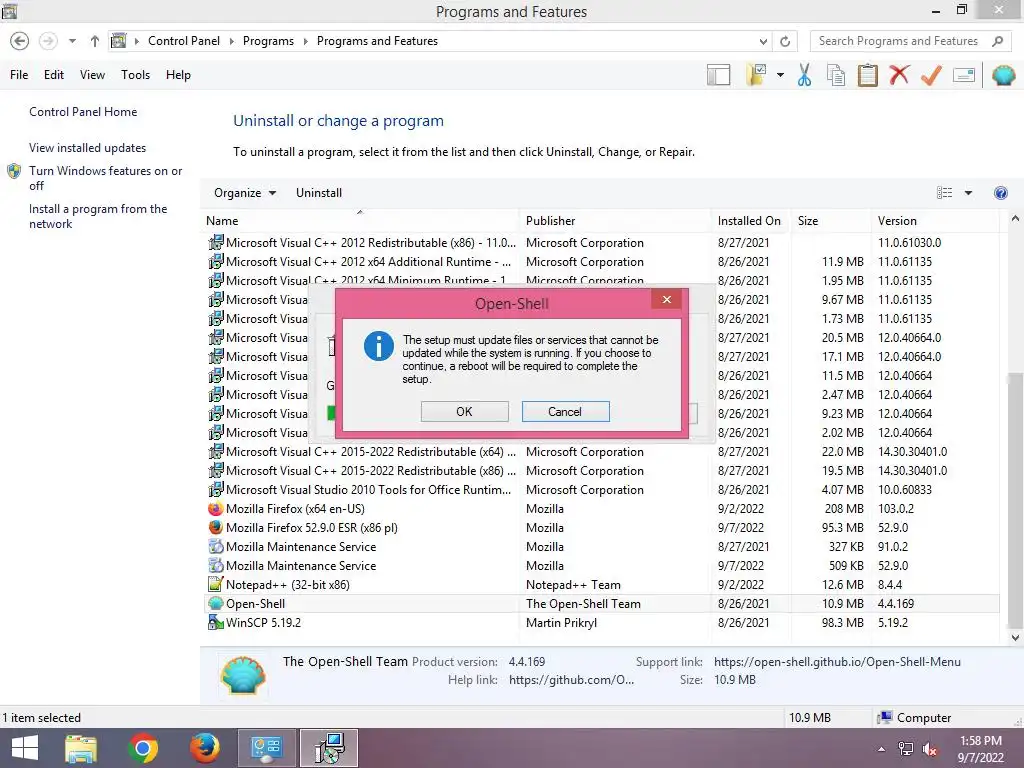This screenshot has height=768, width=1024.
Task: Open the Tools menu
Action: coord(135,75)
